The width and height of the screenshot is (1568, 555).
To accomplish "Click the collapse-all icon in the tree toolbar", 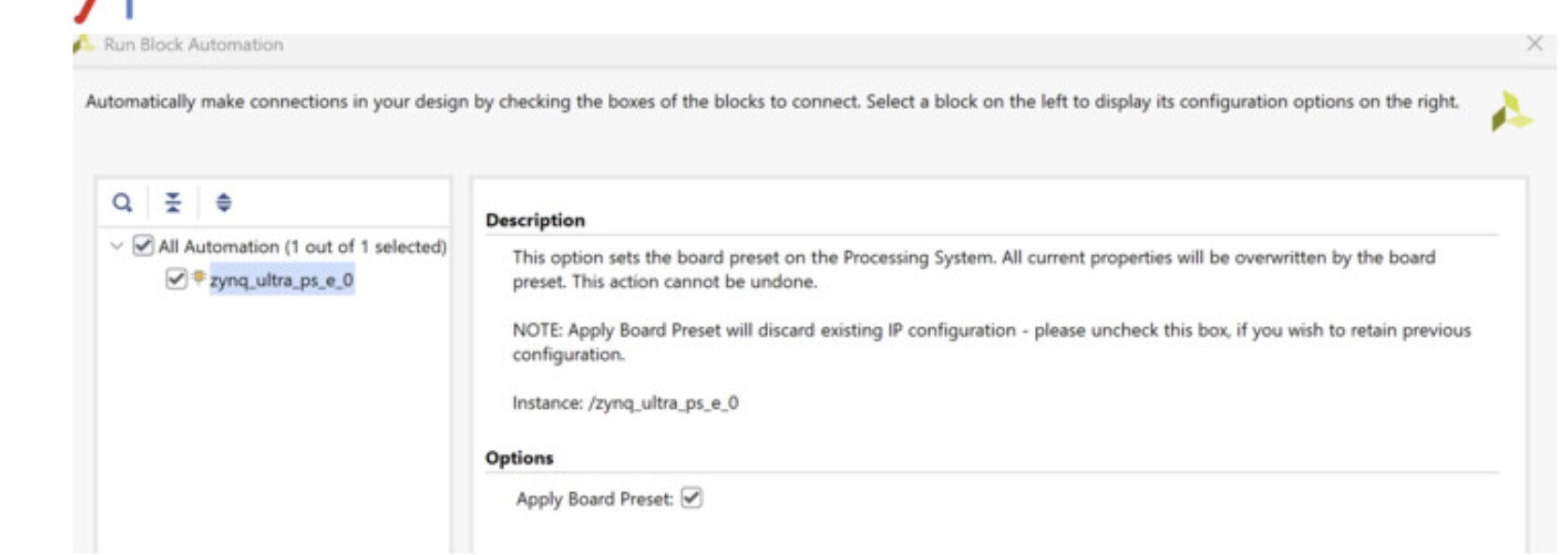I will click(173, 201).
